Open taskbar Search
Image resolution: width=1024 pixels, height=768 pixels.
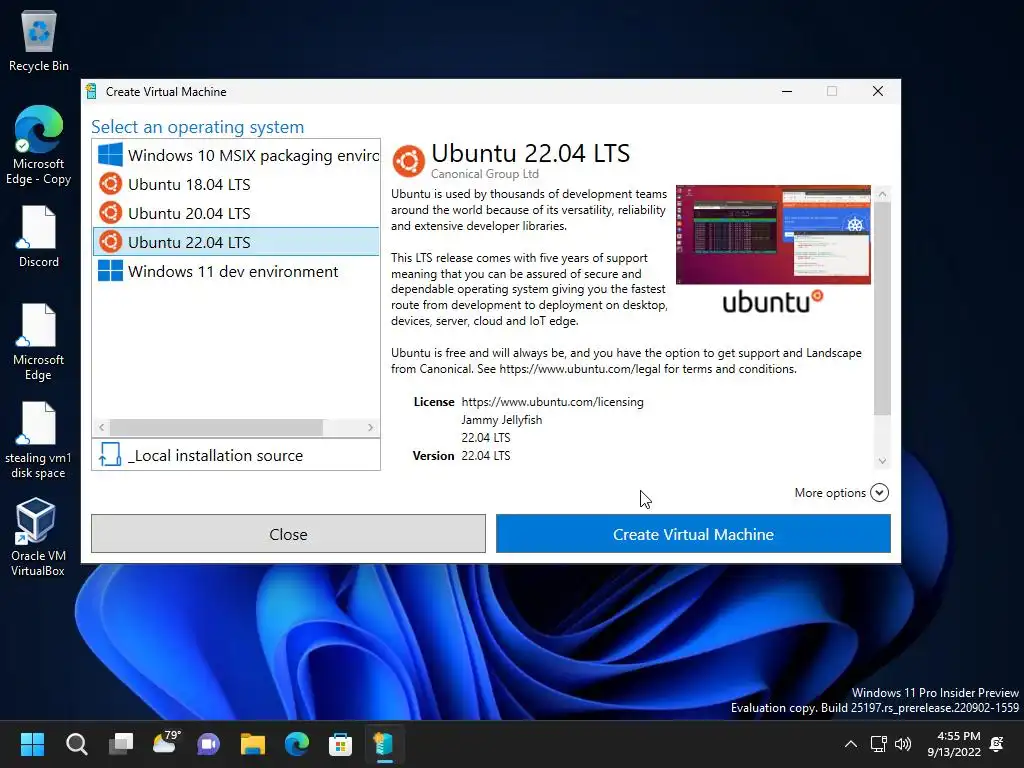click(76, 744)
